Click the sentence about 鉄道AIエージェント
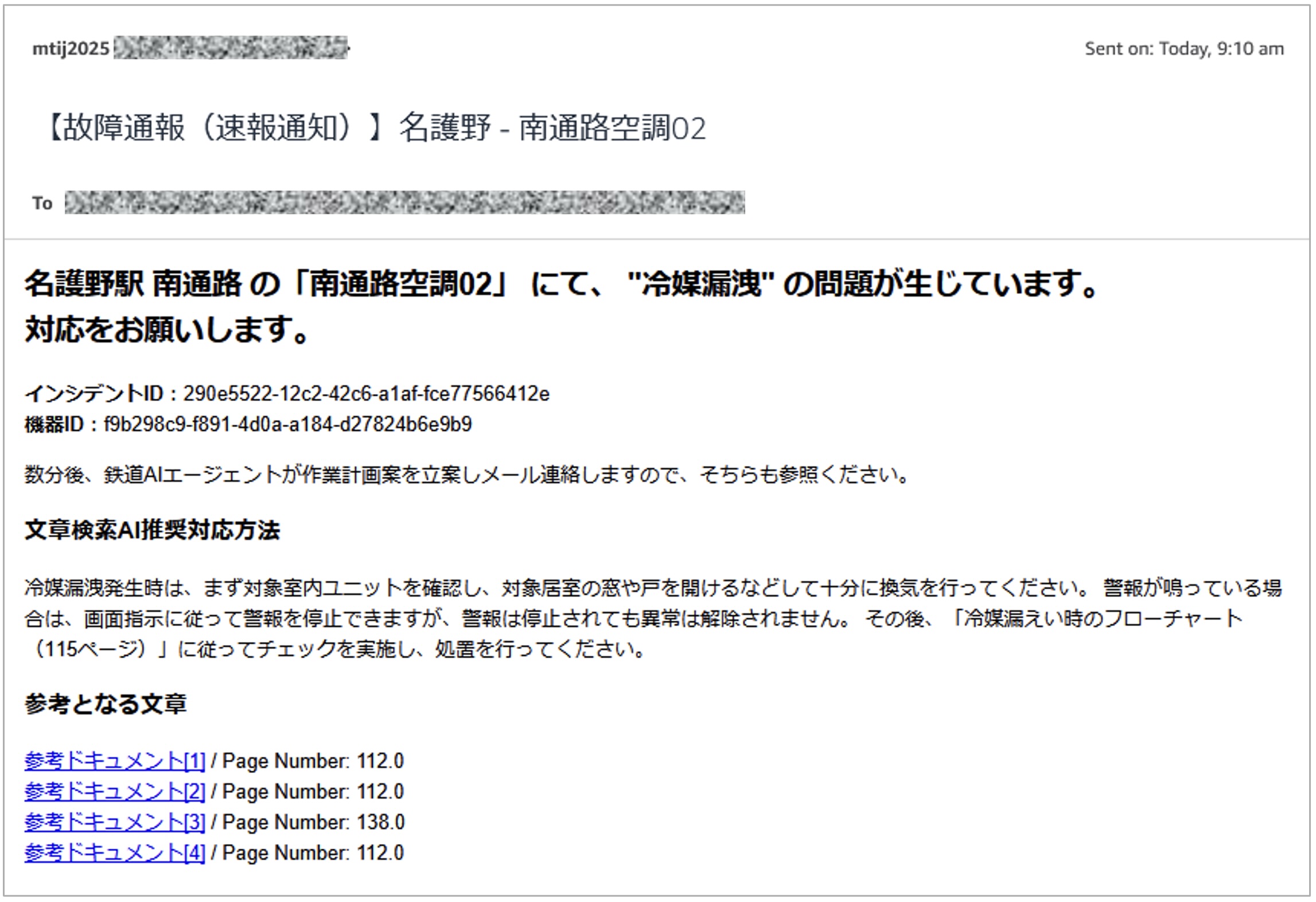Image resolution: width=1316 pixels, height=902 pixels. 466,475
